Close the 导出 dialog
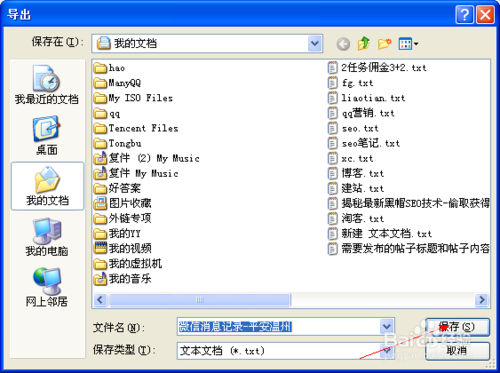 (x=485, y=15)
